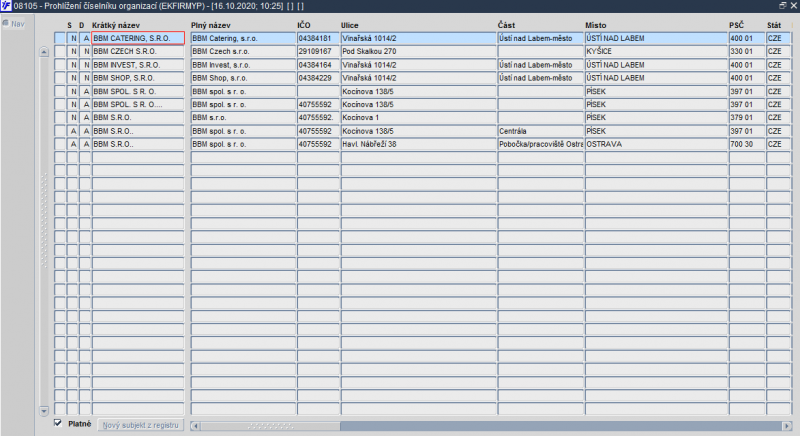Click street Pod Skalkou 270
Screen dimensions: 800x436
coord(419,52)
